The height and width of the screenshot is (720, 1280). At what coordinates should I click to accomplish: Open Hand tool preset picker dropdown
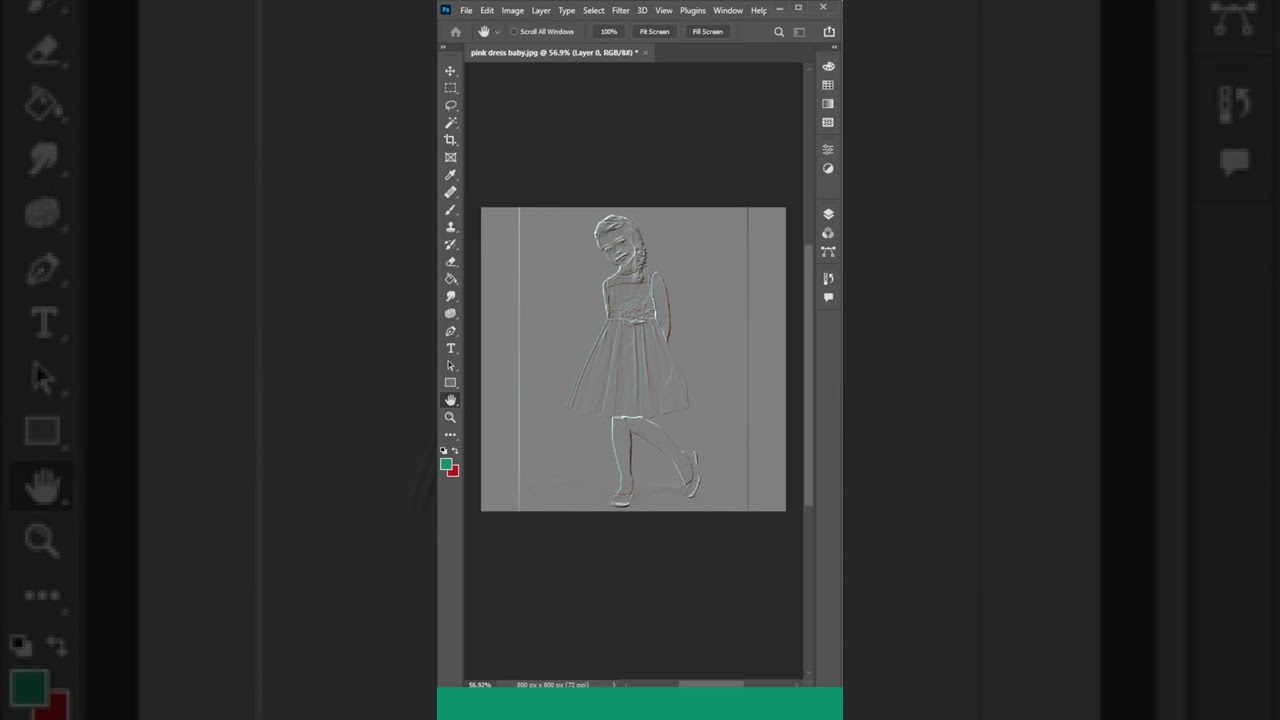pyautogui.click(x=497, y=32)
